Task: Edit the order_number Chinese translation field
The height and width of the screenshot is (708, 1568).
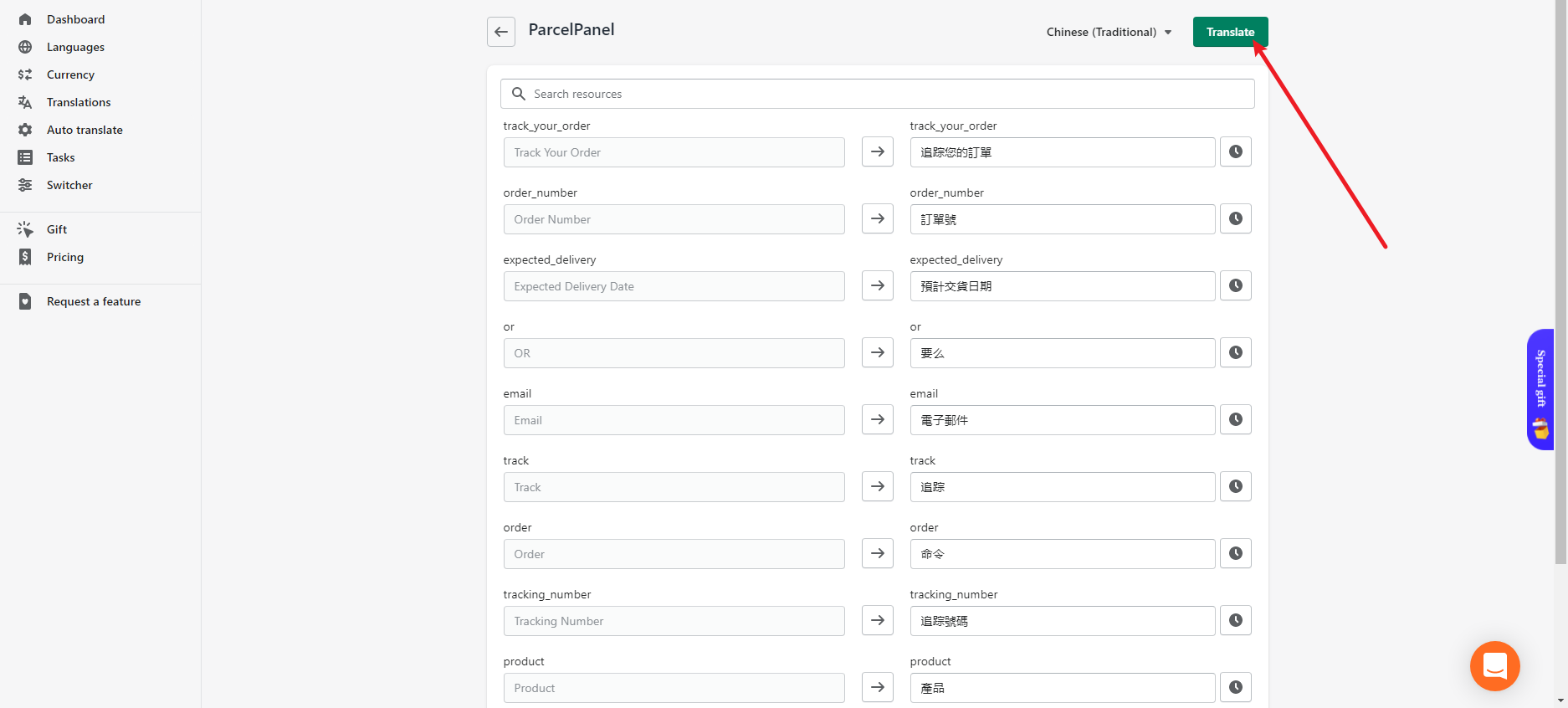Action: [1063, 219]
